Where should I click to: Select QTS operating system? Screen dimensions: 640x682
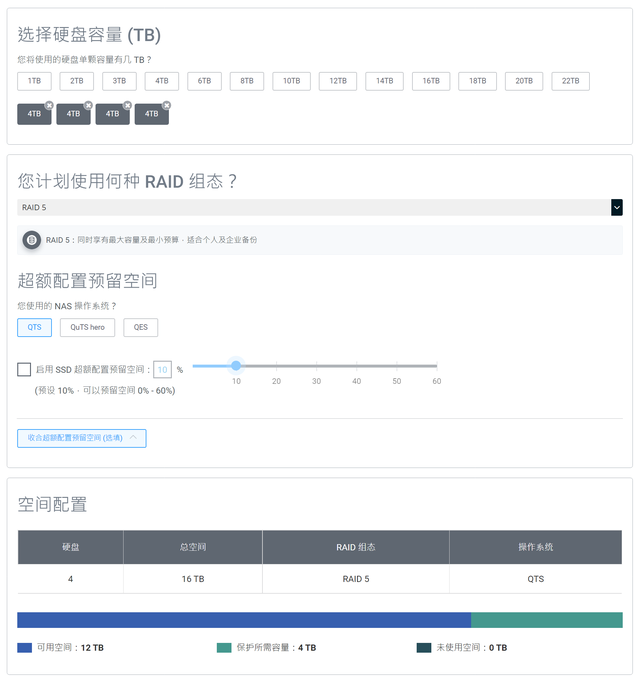(x=34, y=327)
